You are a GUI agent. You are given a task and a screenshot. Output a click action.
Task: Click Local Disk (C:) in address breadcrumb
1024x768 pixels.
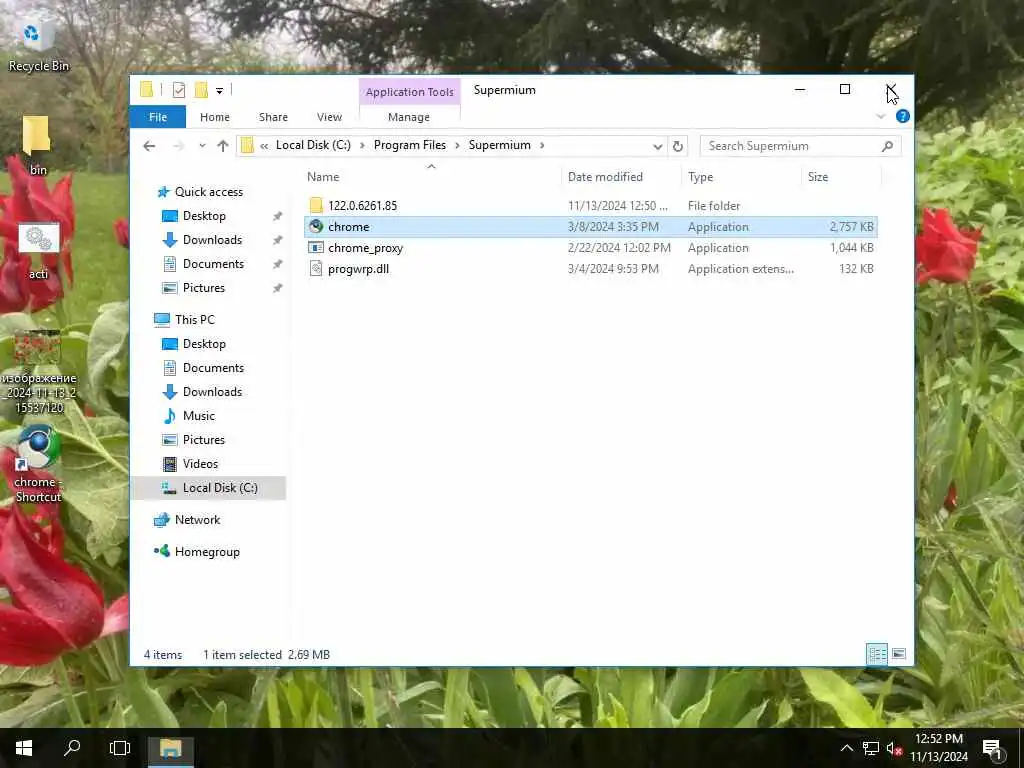(x=313, y=145)
